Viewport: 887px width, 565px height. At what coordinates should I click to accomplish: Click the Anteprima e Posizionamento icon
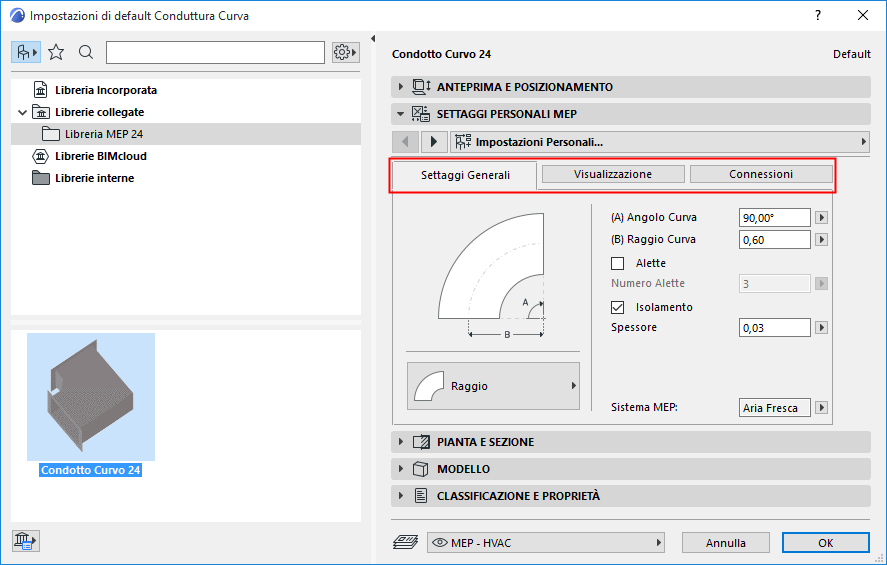(421, 87)
